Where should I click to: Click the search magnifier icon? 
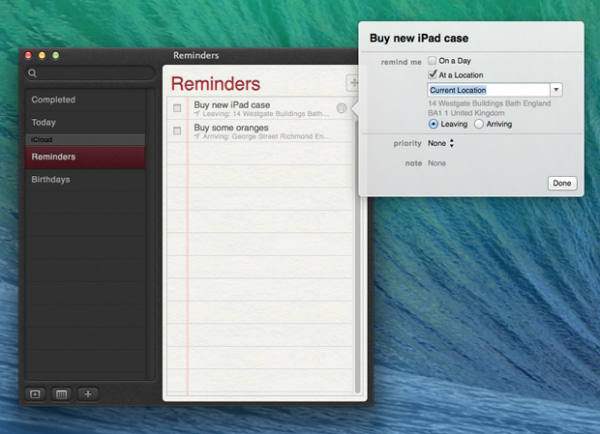[33, 73]
